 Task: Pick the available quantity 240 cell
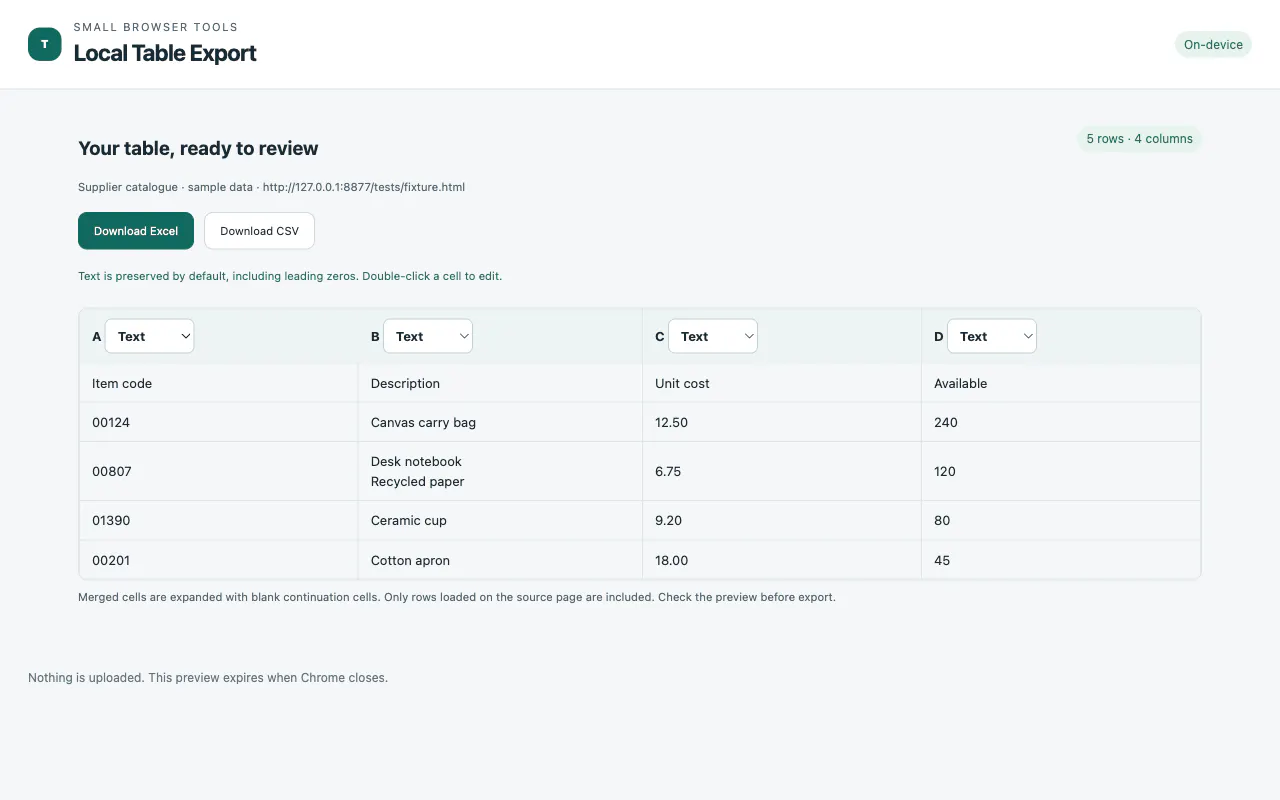point(1061,422)
